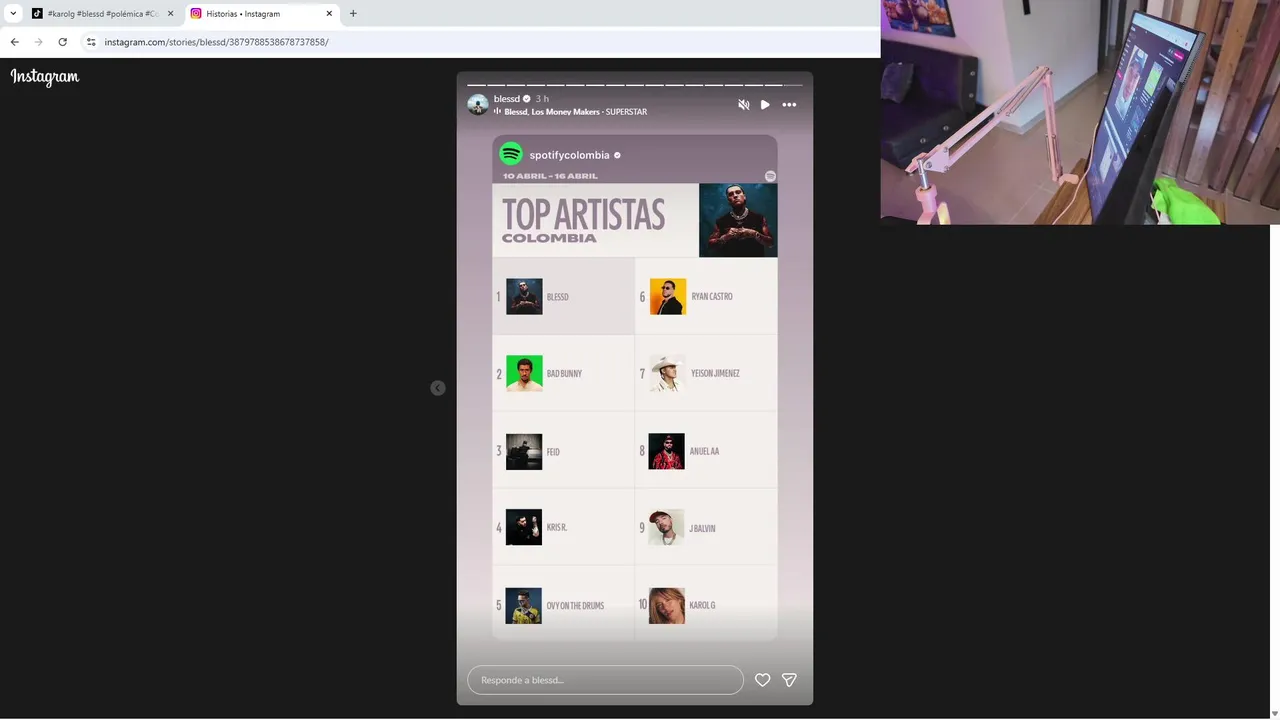Share the story via the paper plane icon

point(789,680)
